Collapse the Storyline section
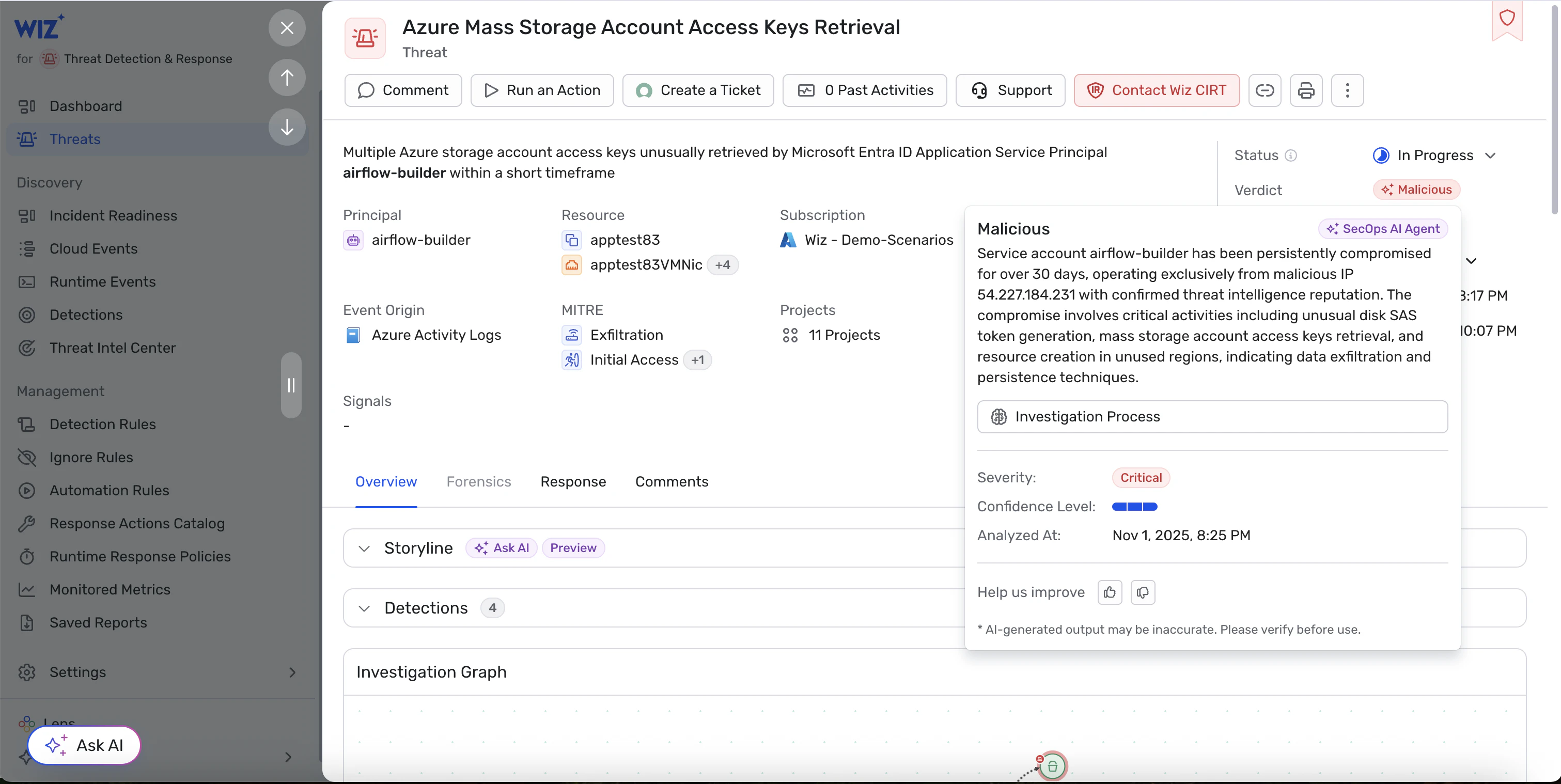Image resolution: width=1561 pixels, height=784 pixels. 364,548
